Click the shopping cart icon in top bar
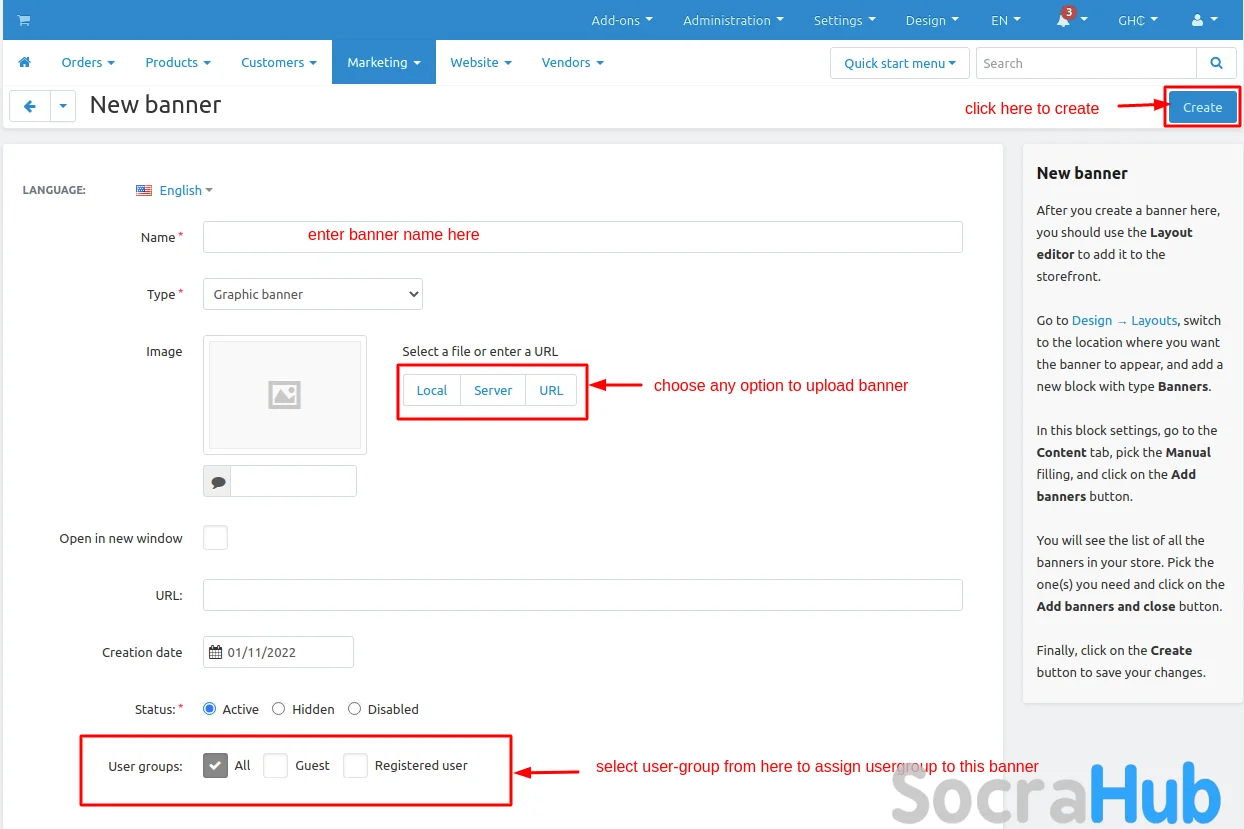 [24, 20]
